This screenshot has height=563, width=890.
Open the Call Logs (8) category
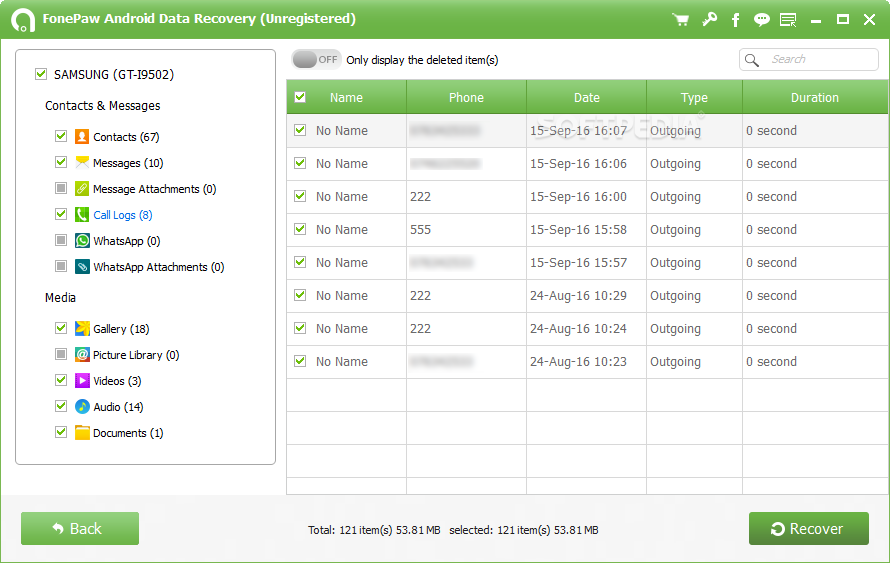(x=123, y=215)
